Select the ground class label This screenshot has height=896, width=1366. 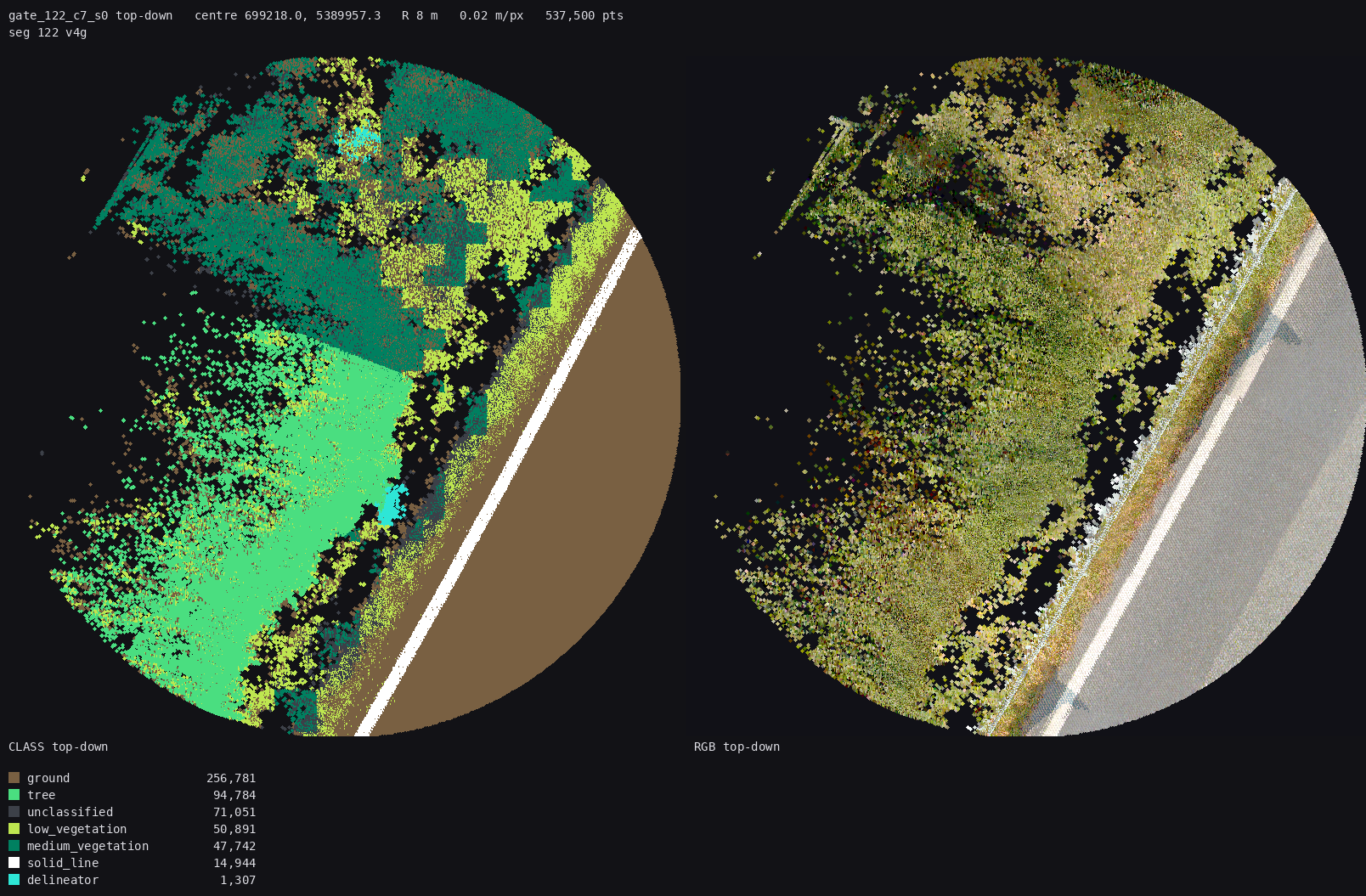[48, 778]
